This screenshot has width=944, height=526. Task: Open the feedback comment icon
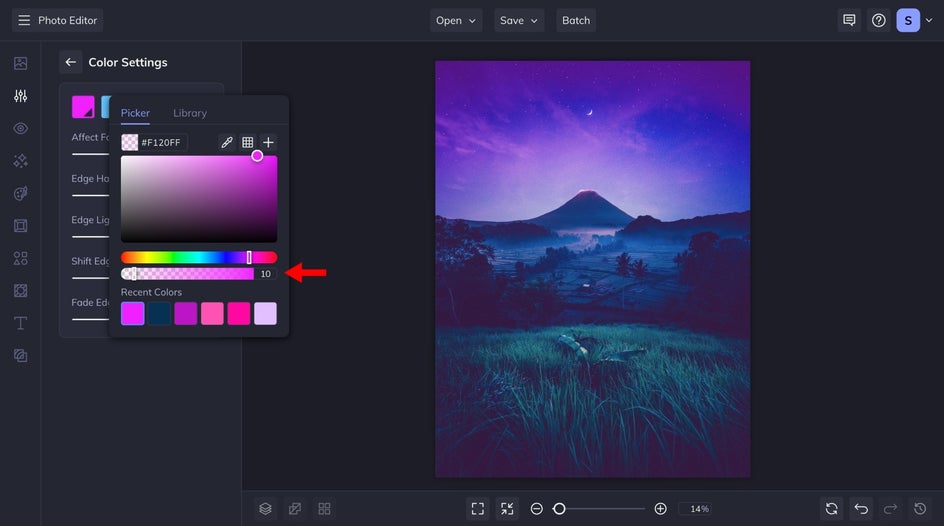pyautogui.click(x=849, y=20)
